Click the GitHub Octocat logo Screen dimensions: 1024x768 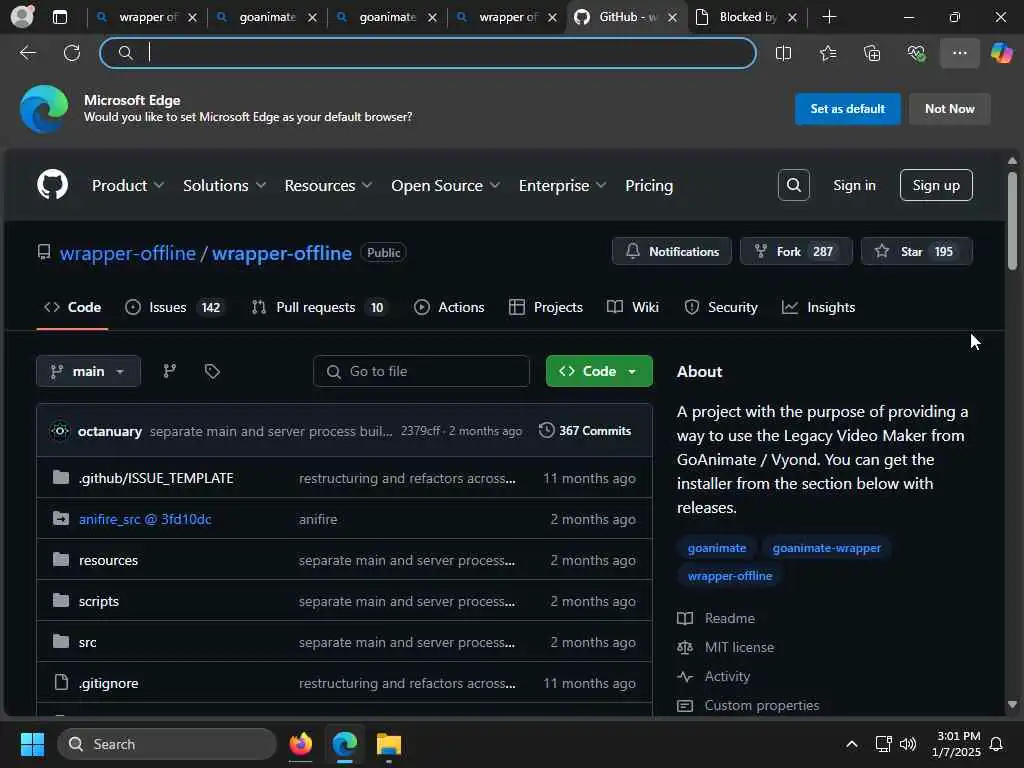pyautogui.click(x=52, y=185)
